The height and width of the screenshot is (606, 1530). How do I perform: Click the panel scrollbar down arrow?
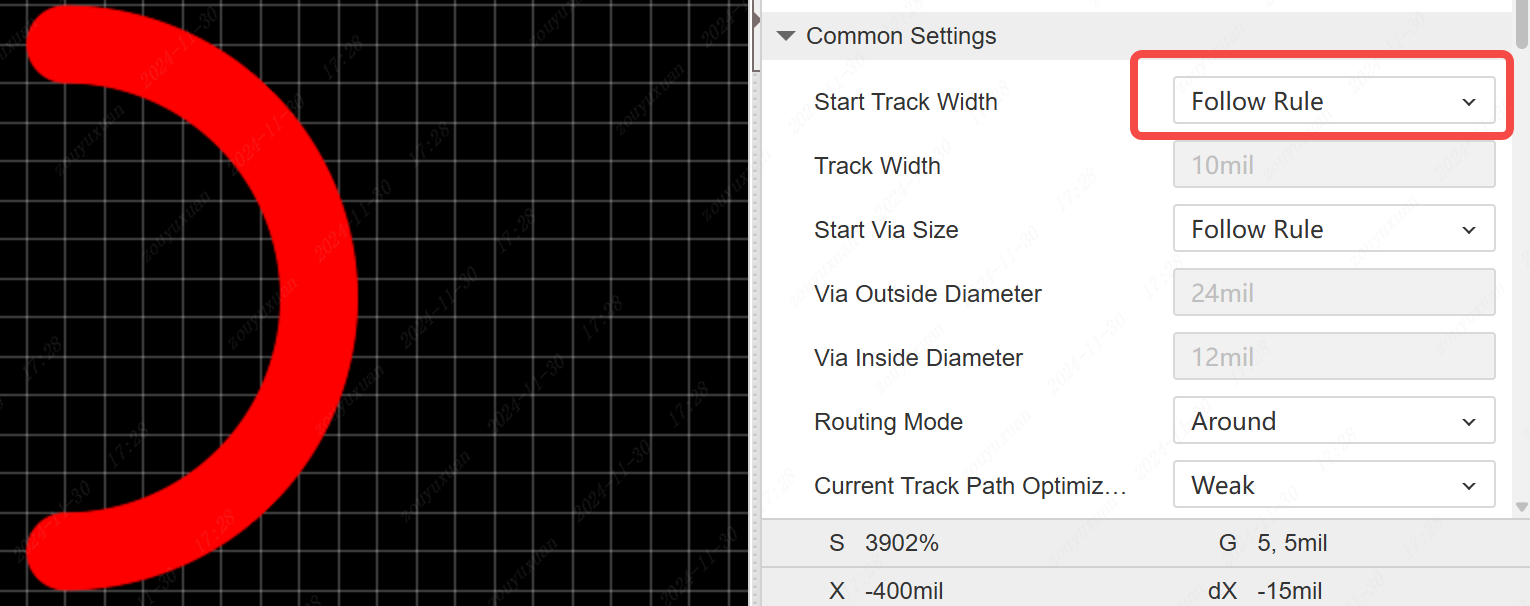click(1521, 507)
